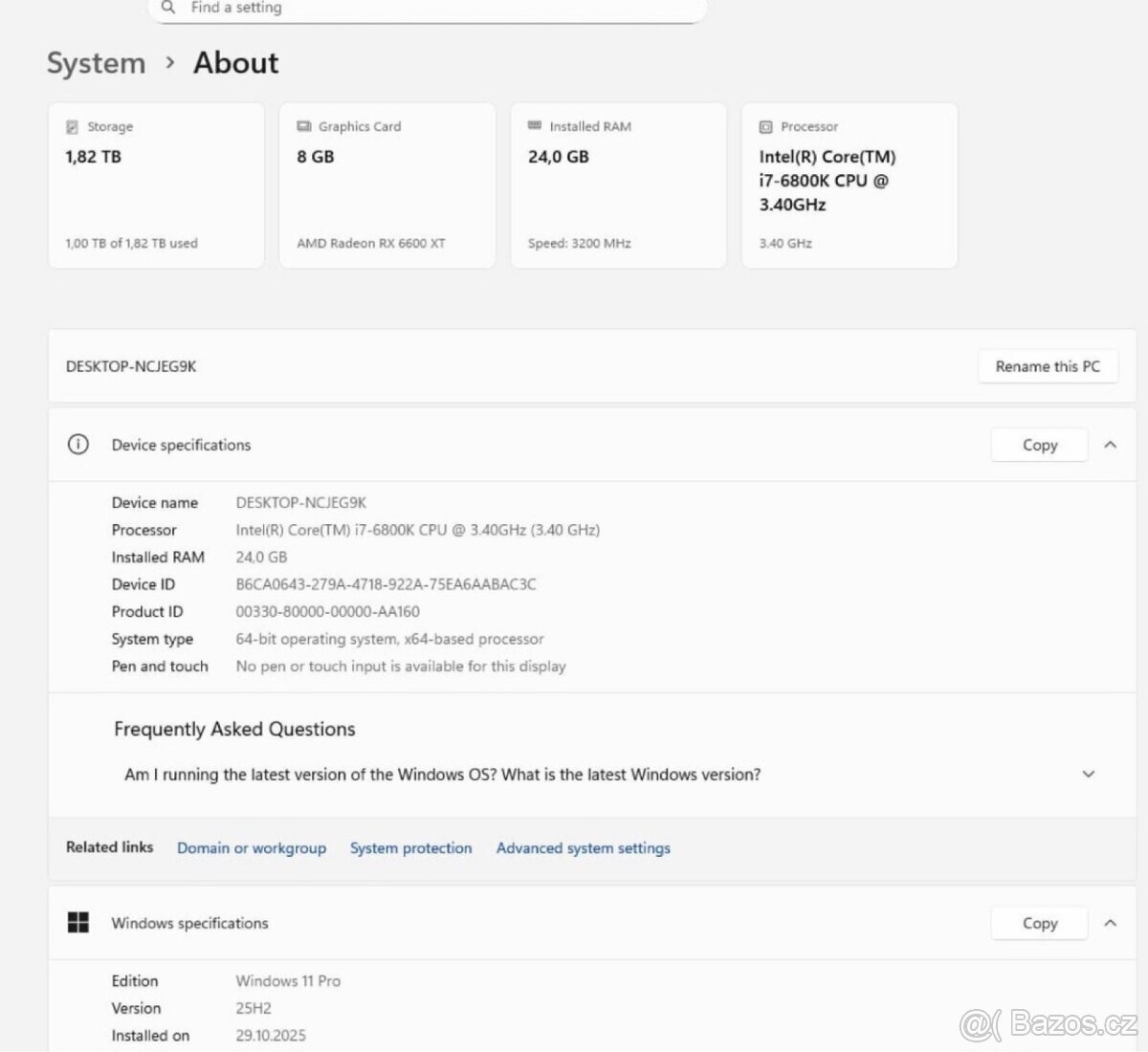Click the Speed: 3200 MHz text

580,244
